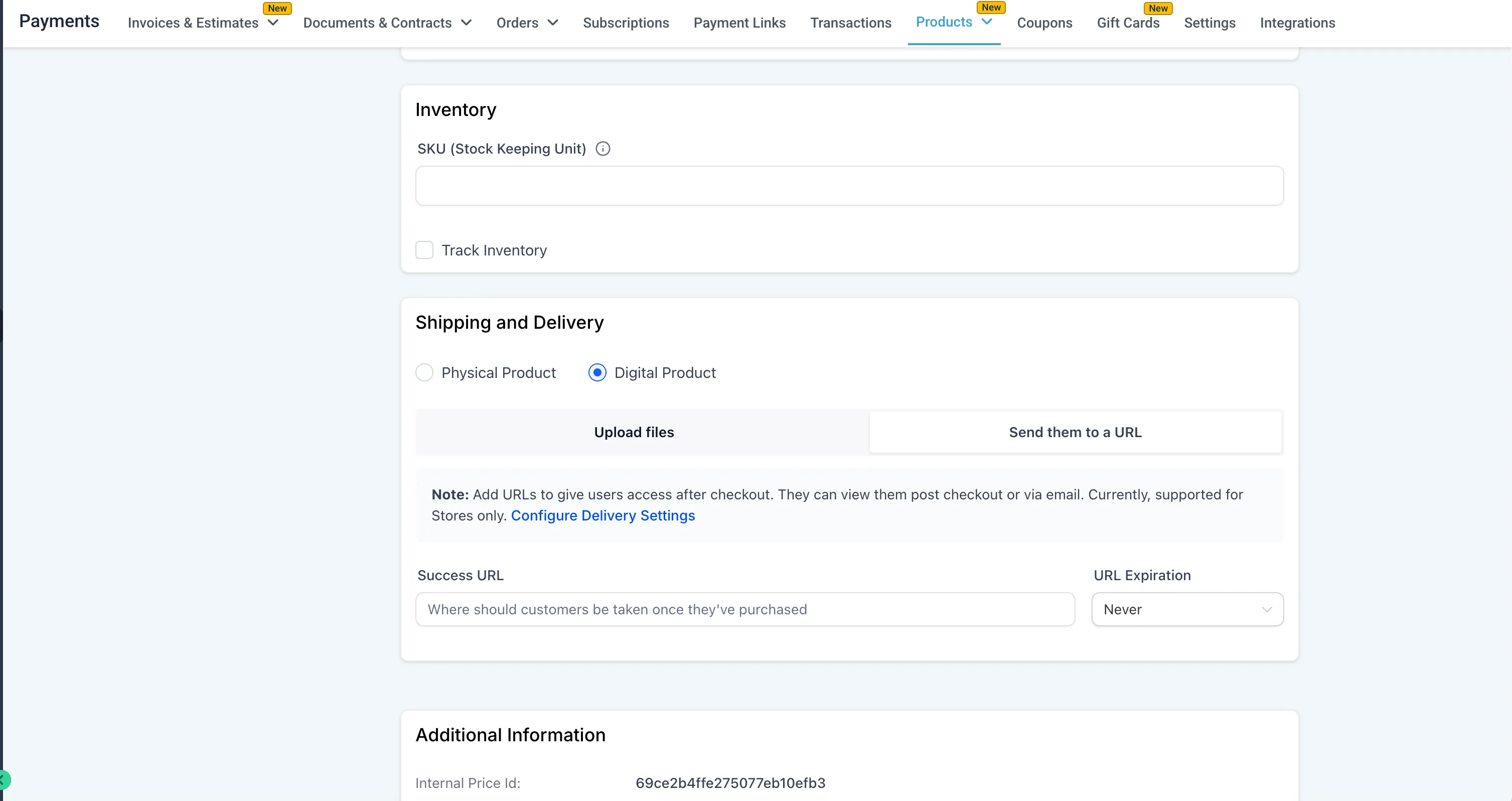Image resolution: width=1512 pixels, height=801 pixels.
Task: Expand the Products menu chevron
Action: [x=987, y=22]
